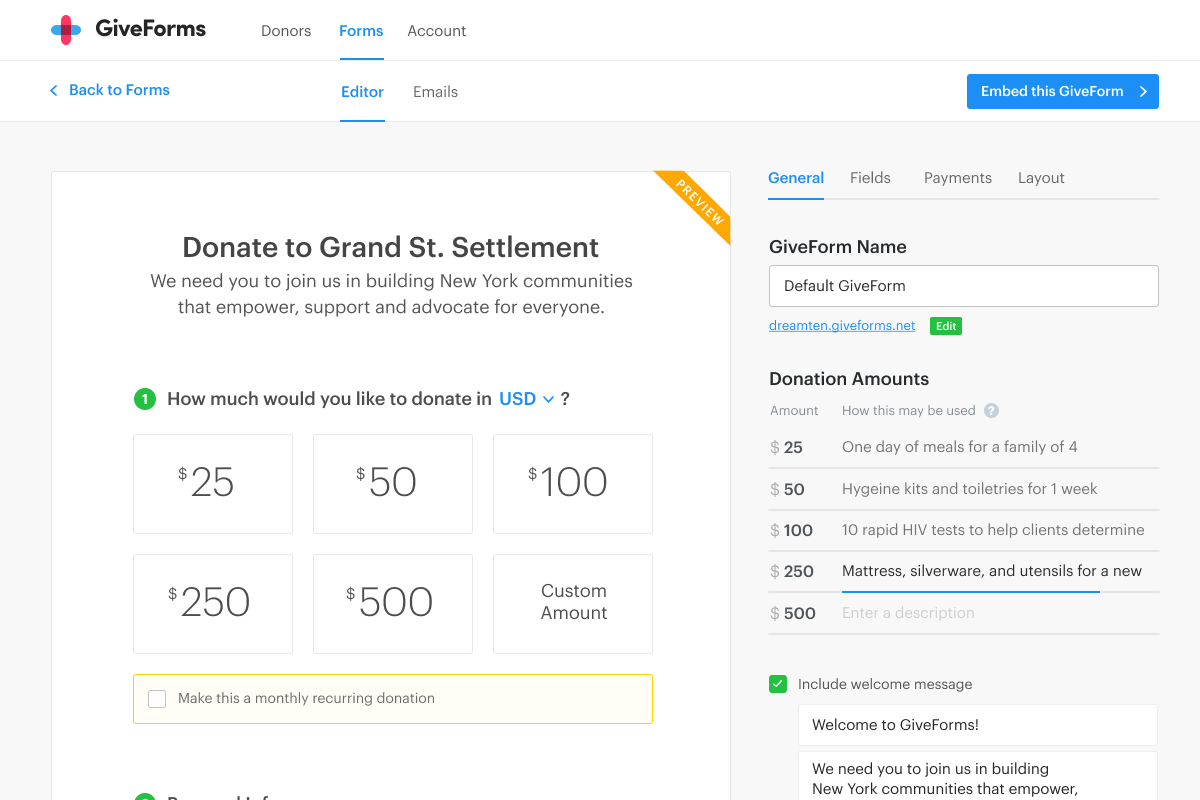This screenshot has width=1200, height=800.
Task: Click the GiveForm Name input field
Action: coord(964,286)
